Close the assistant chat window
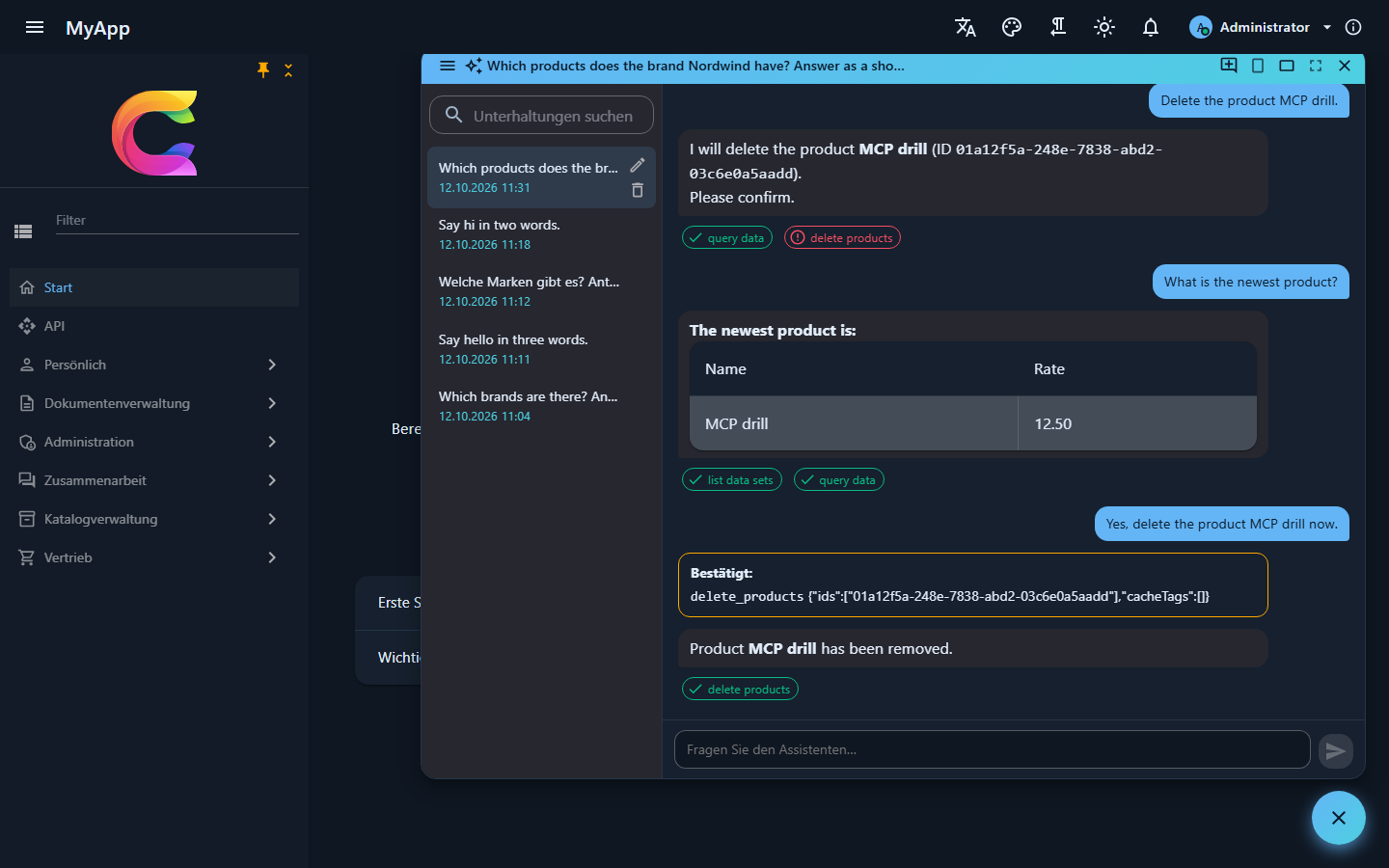This screenshot has width=1389, height=868. point(1345,66)
